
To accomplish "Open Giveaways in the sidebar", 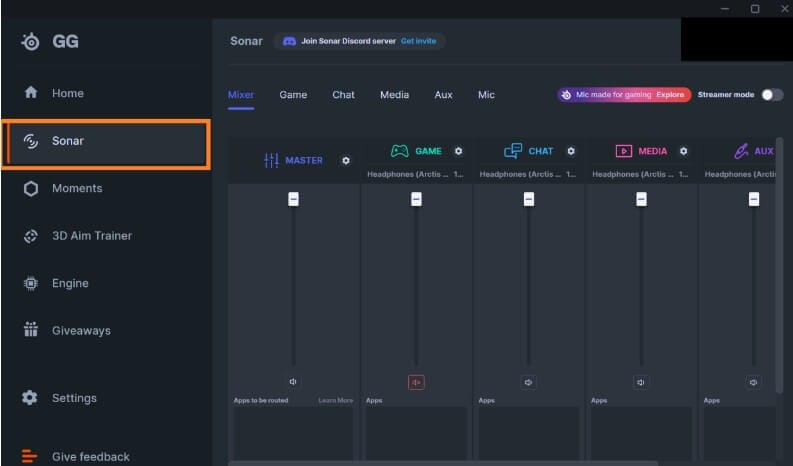I will [x=67, y=331].
